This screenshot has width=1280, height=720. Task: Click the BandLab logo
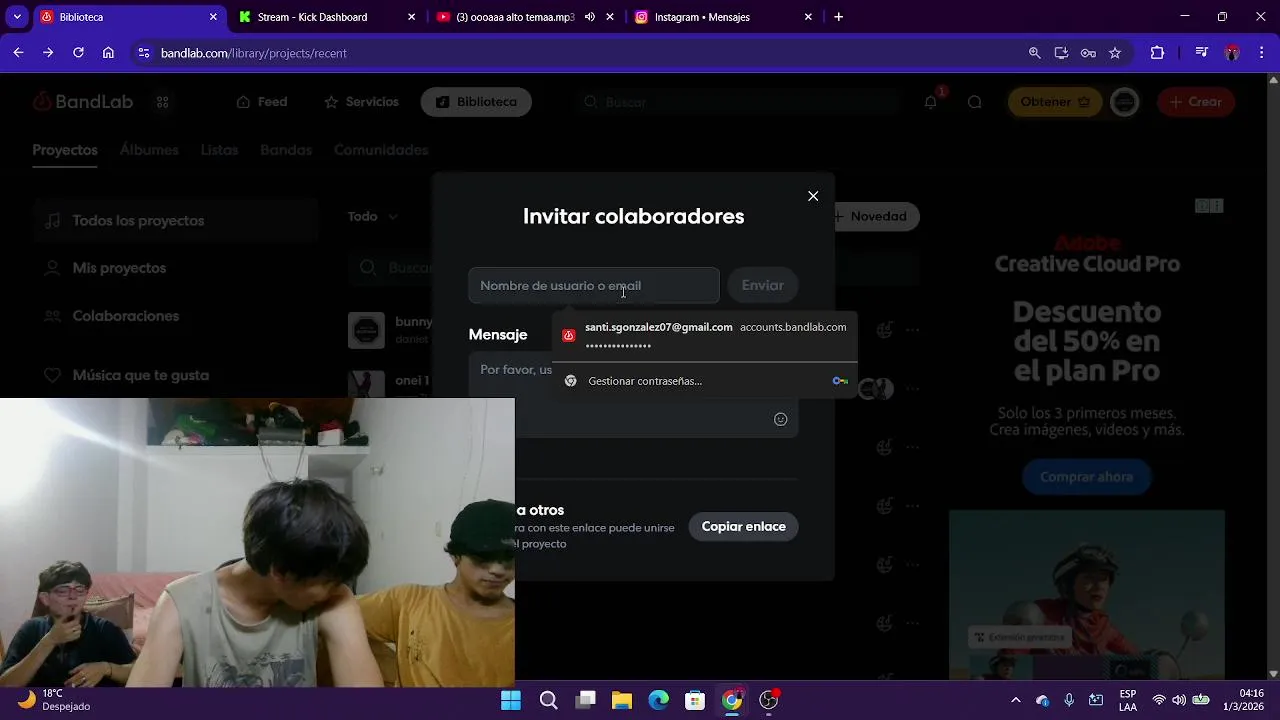tap(83, 101)
